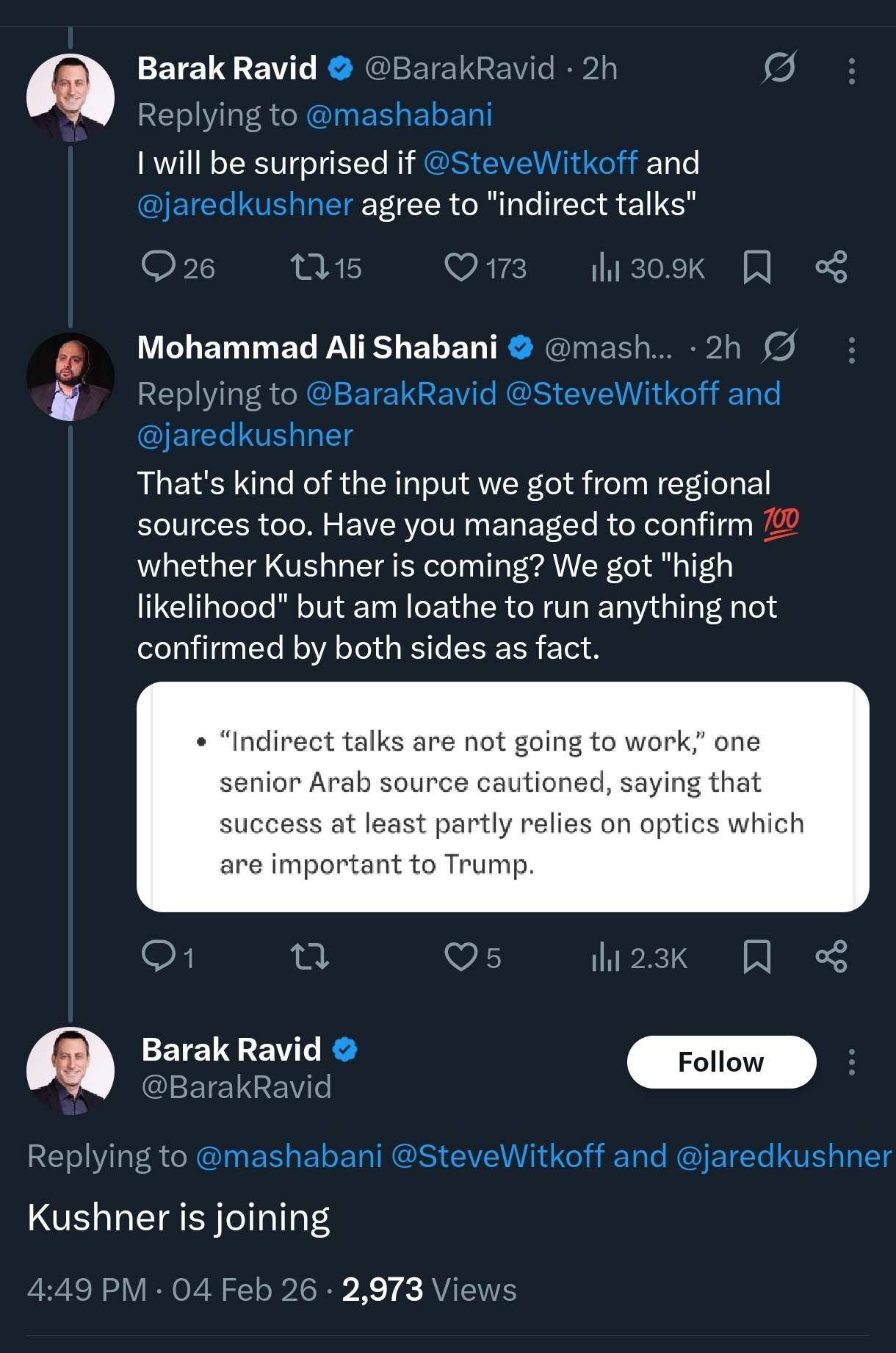Like Mohammad Ali Shabani's reply
Screen dimensions: 896x1353
click(x=463, y=956)
